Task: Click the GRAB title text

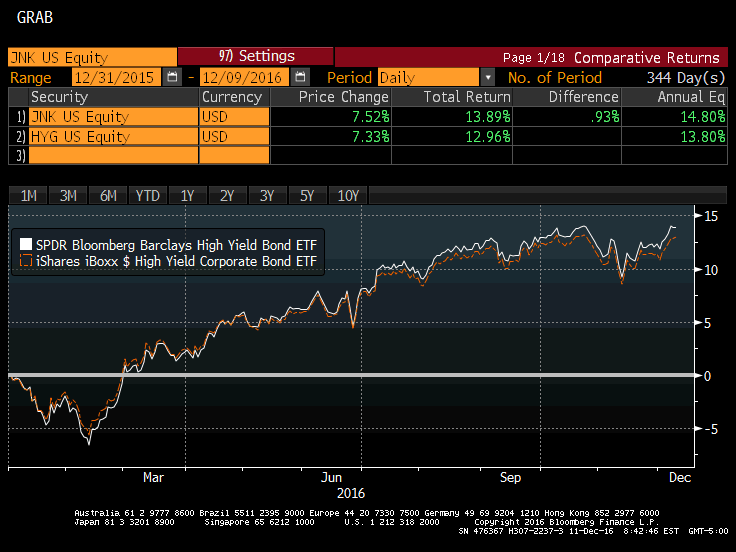Action: [35, 17]
